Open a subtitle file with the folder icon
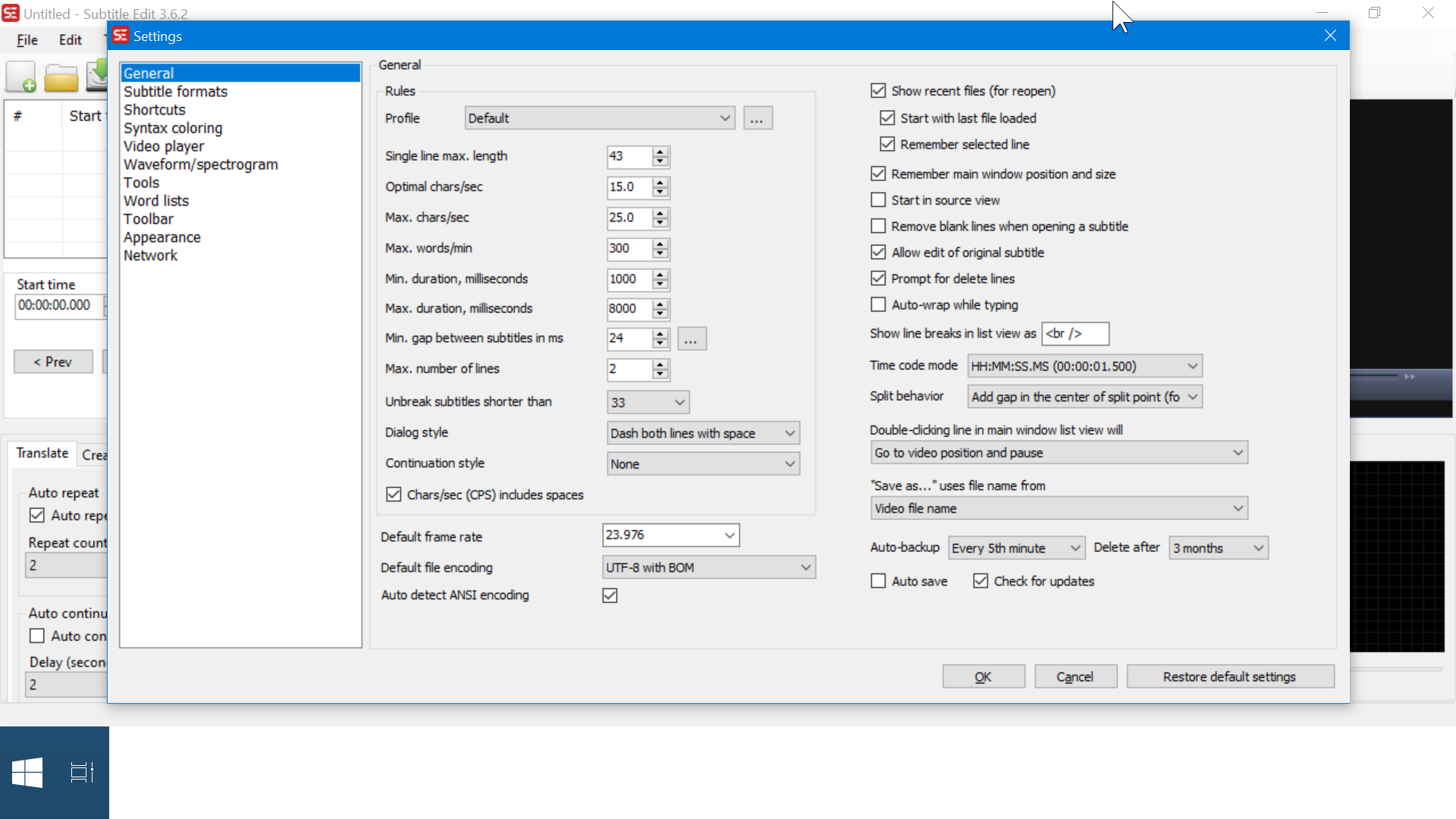The width and height of the screenshot is (1456, 819). (61, 77)
